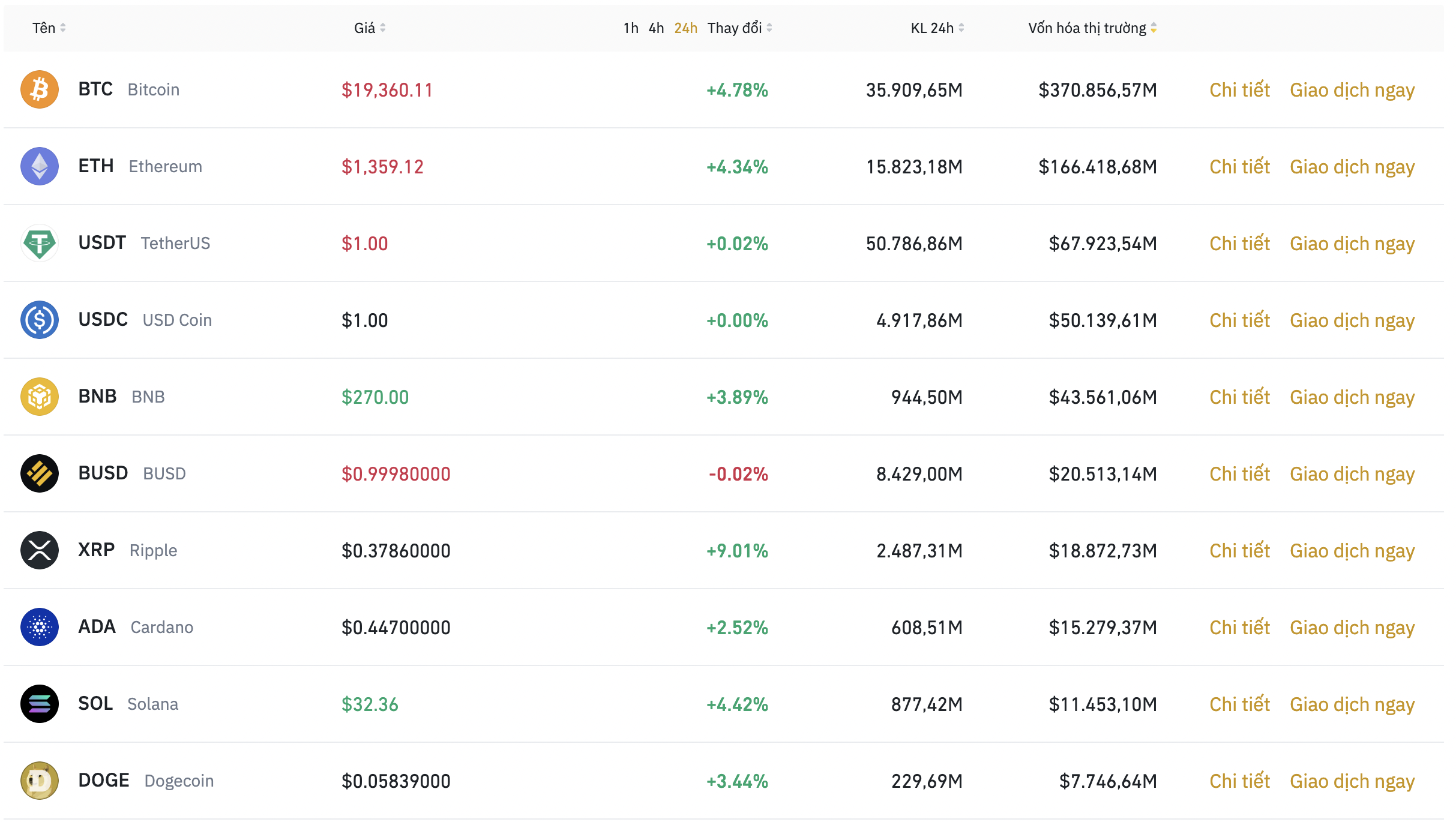Click Giao dịch ngay for XRP

pyautogui.click(x=1352, y=551)
